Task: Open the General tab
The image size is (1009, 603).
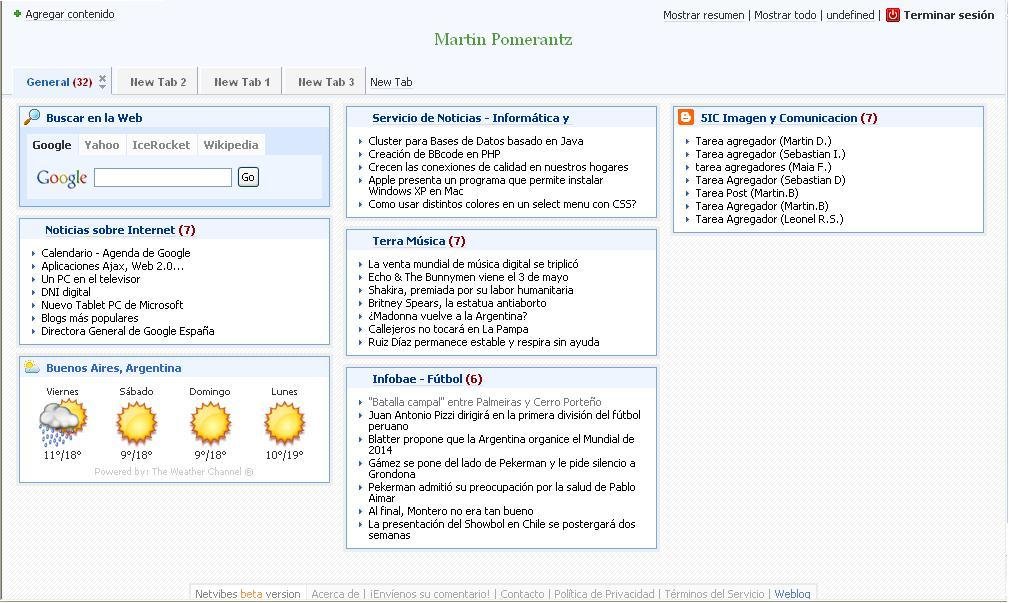Action: click(x=59, y=82)
